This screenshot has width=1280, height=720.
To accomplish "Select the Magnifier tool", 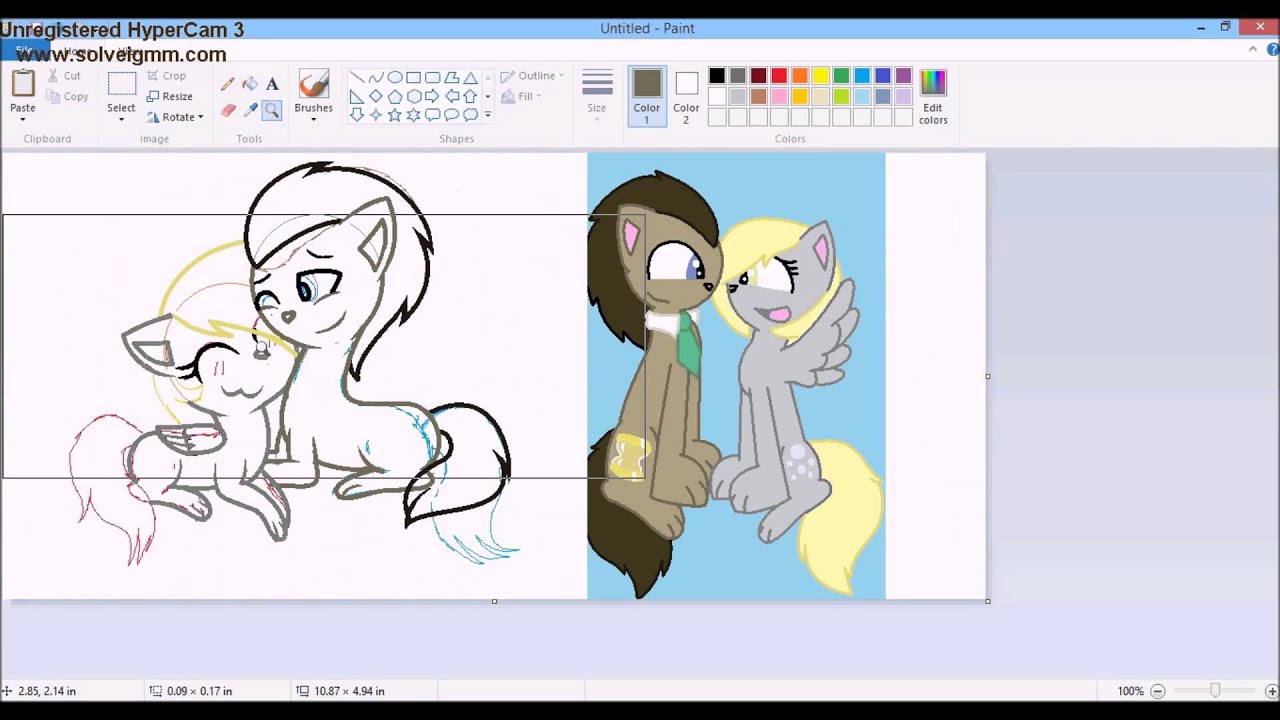I will (272, 110).
